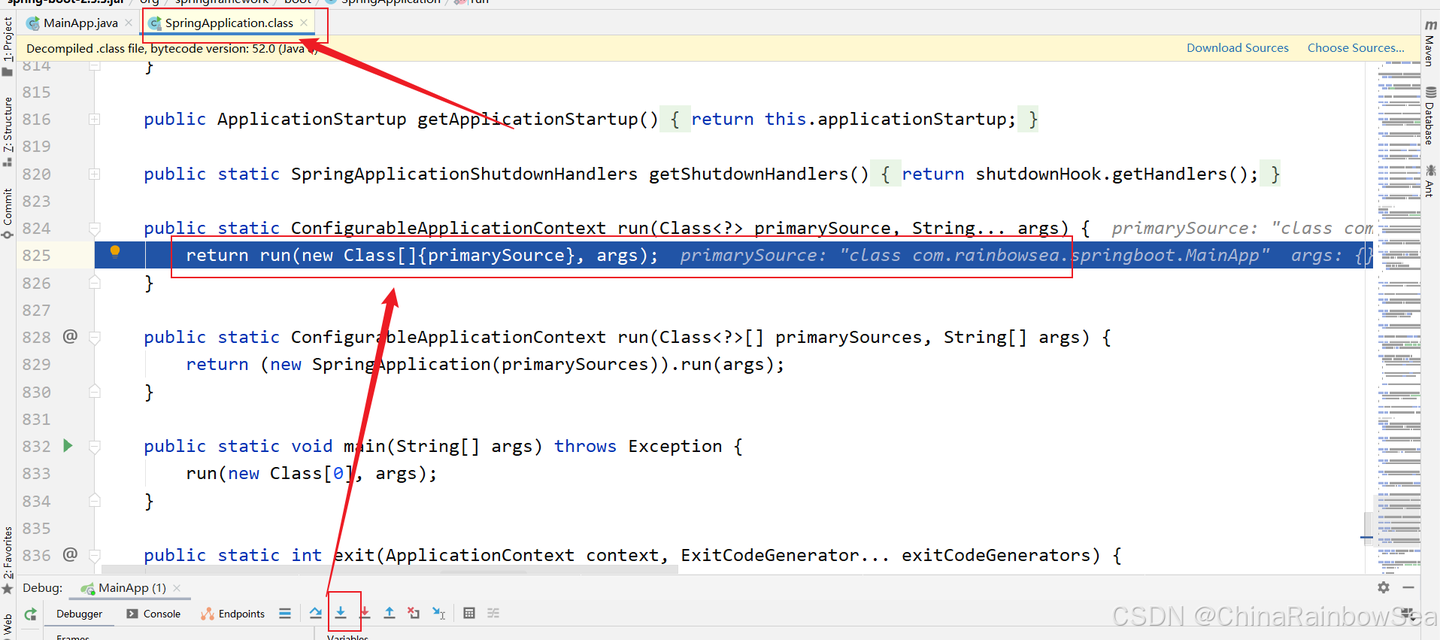Close the MainApp.java editor tab

[129, 23]
